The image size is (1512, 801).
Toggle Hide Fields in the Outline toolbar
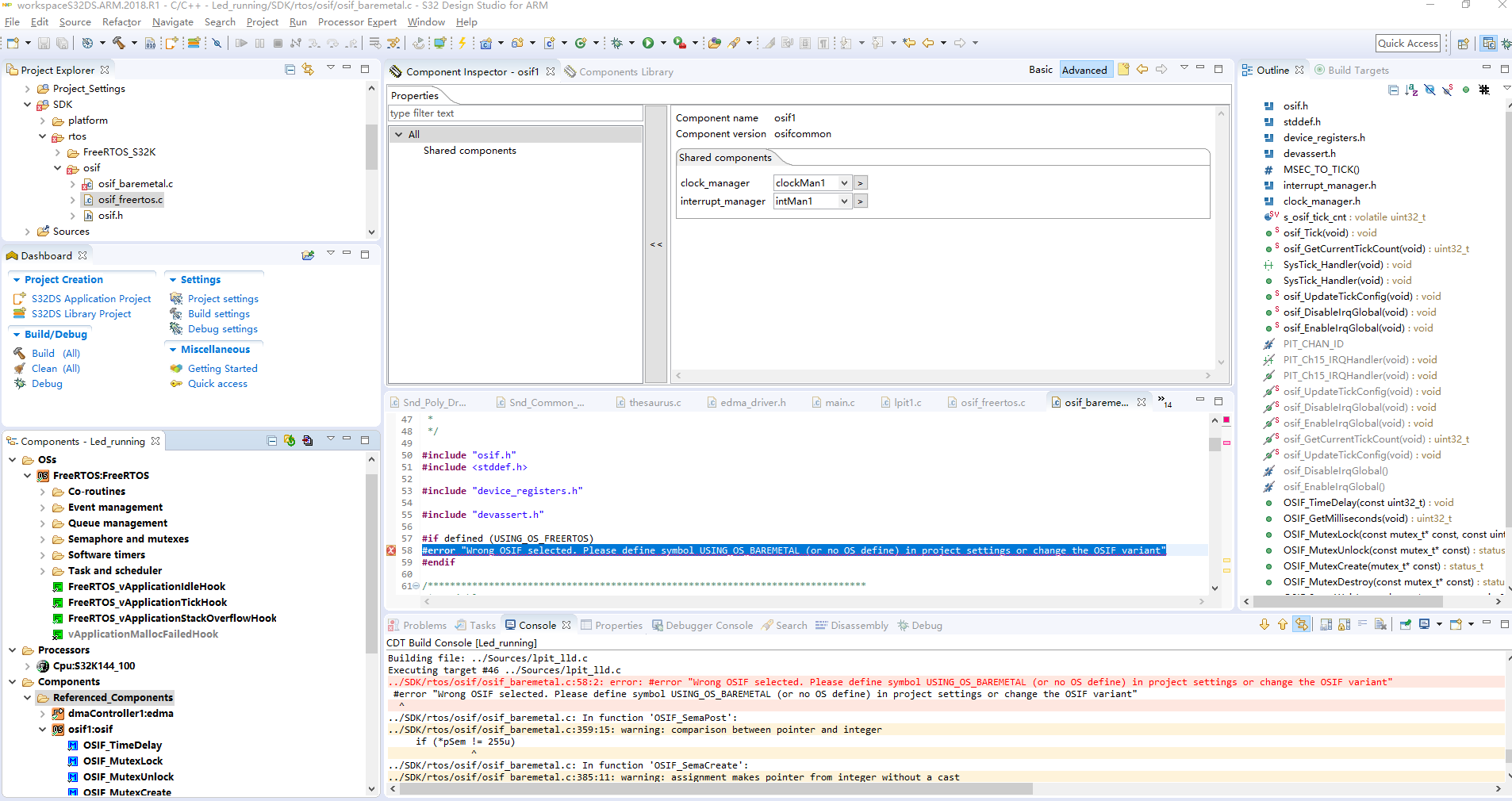point(1429,90)
